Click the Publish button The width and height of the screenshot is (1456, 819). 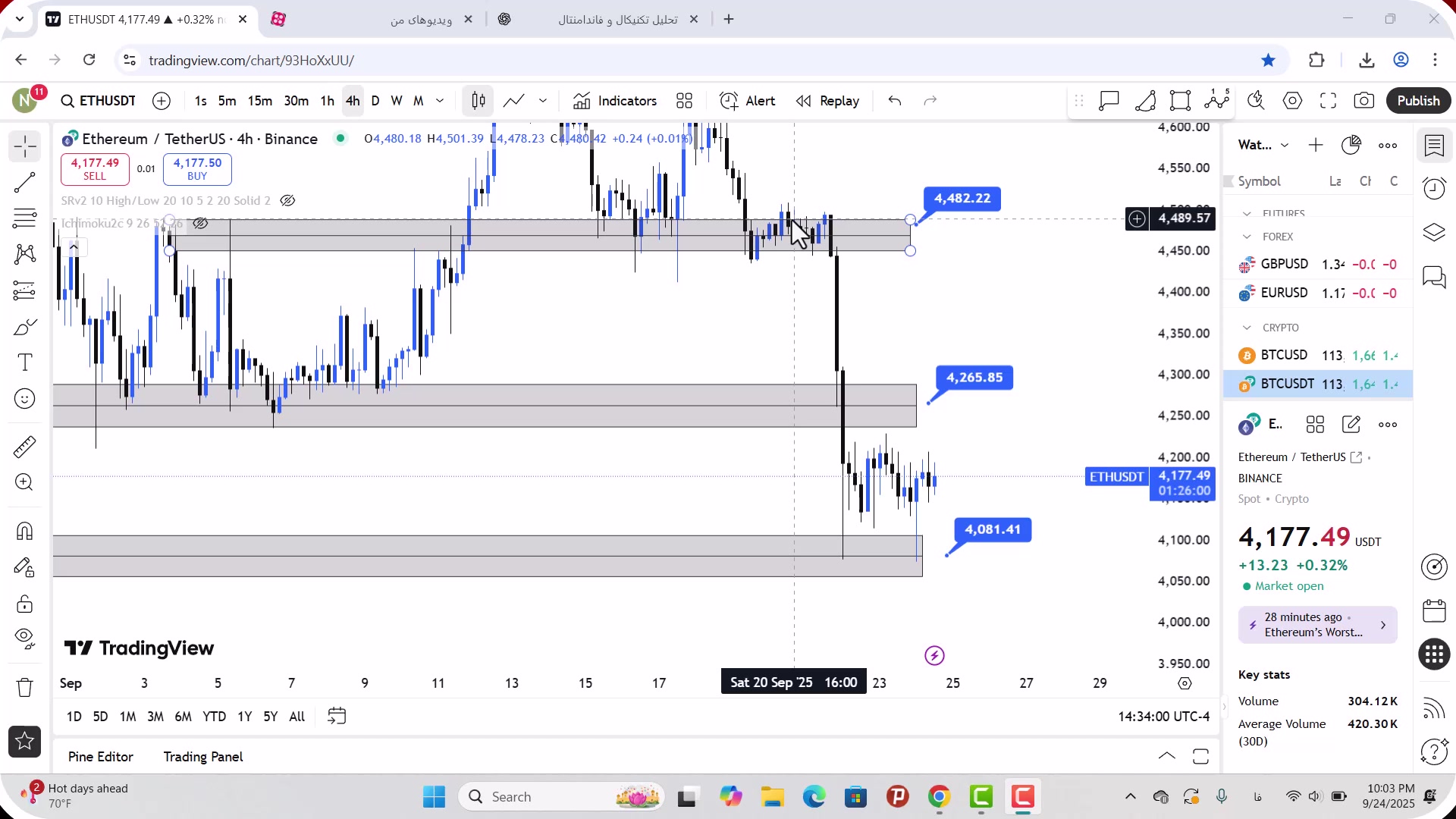[1418, 101]
